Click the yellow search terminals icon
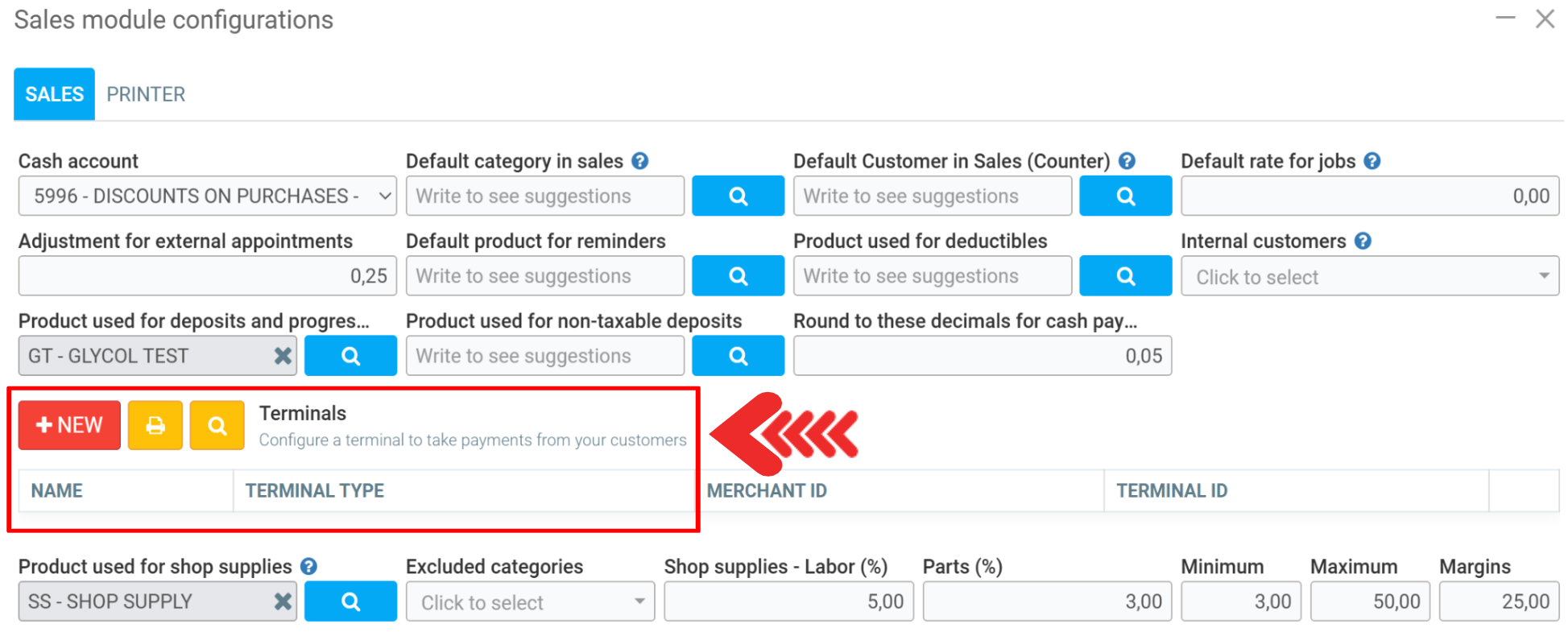This screenshot has width=1568, height=632. tap(217, 425)
